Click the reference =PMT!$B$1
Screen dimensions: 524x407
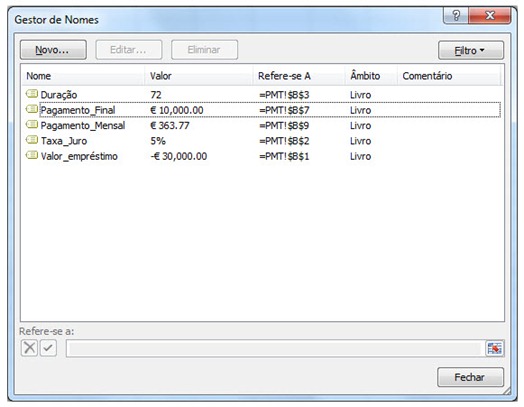point(284,156)
